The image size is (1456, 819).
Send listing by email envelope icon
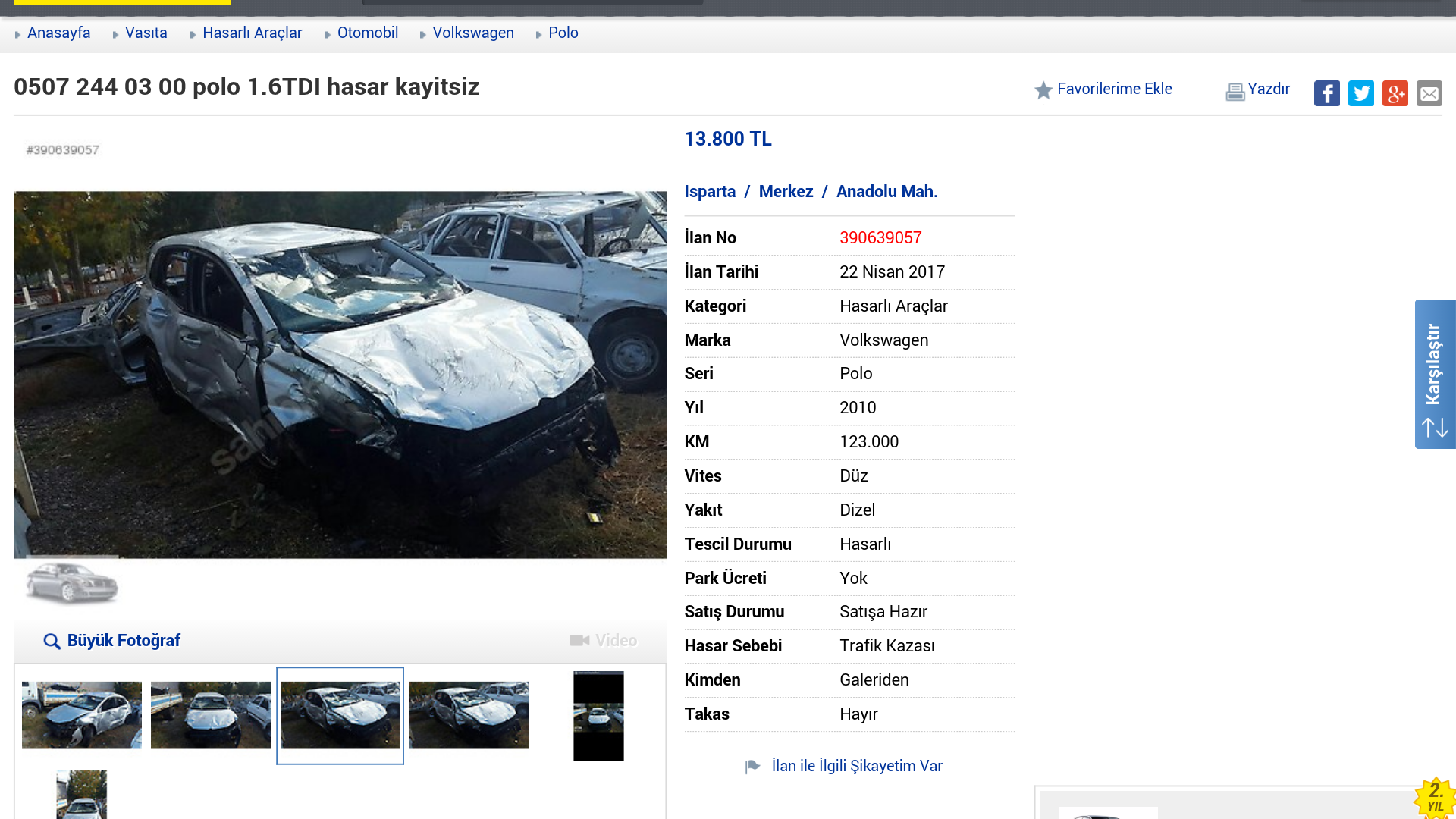[1429, 93]
